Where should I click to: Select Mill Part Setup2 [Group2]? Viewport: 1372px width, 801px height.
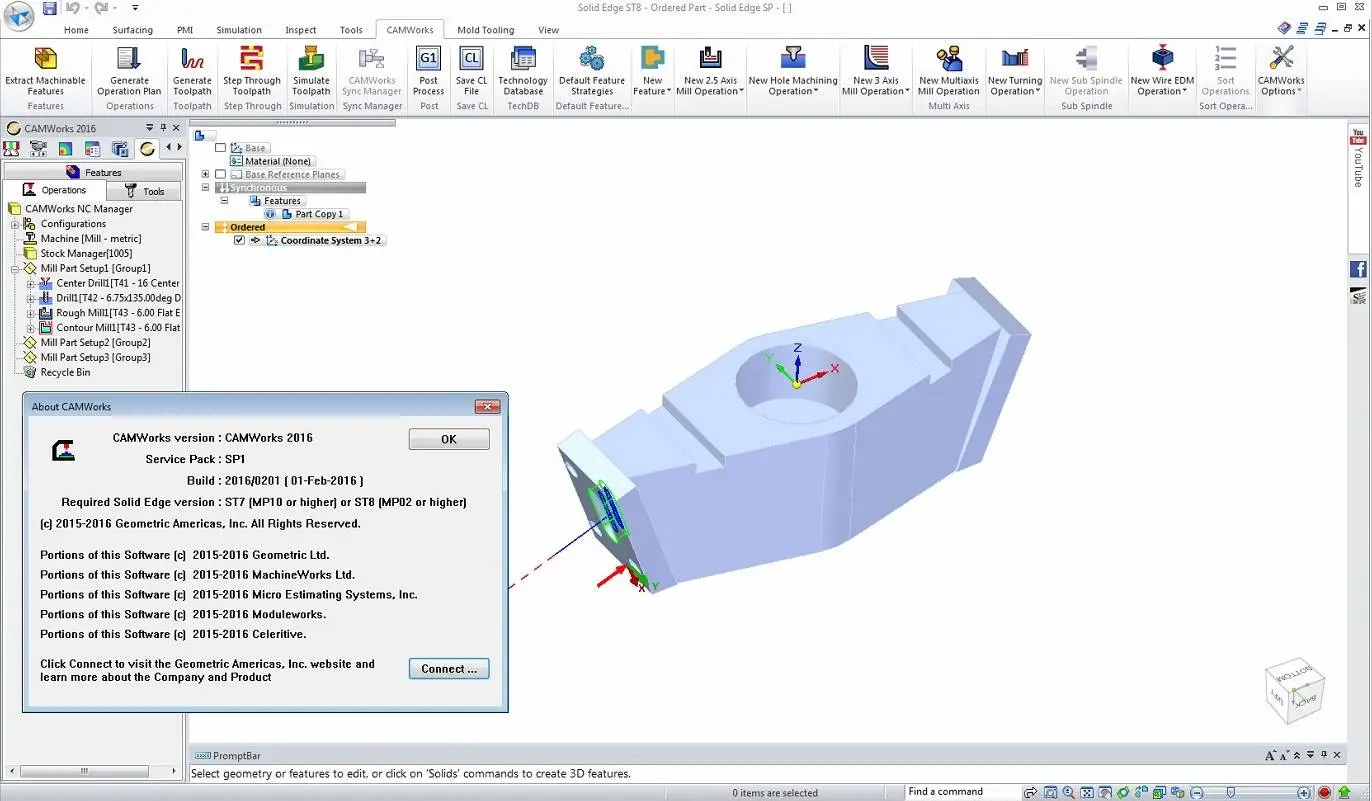(x=95, y=343)
